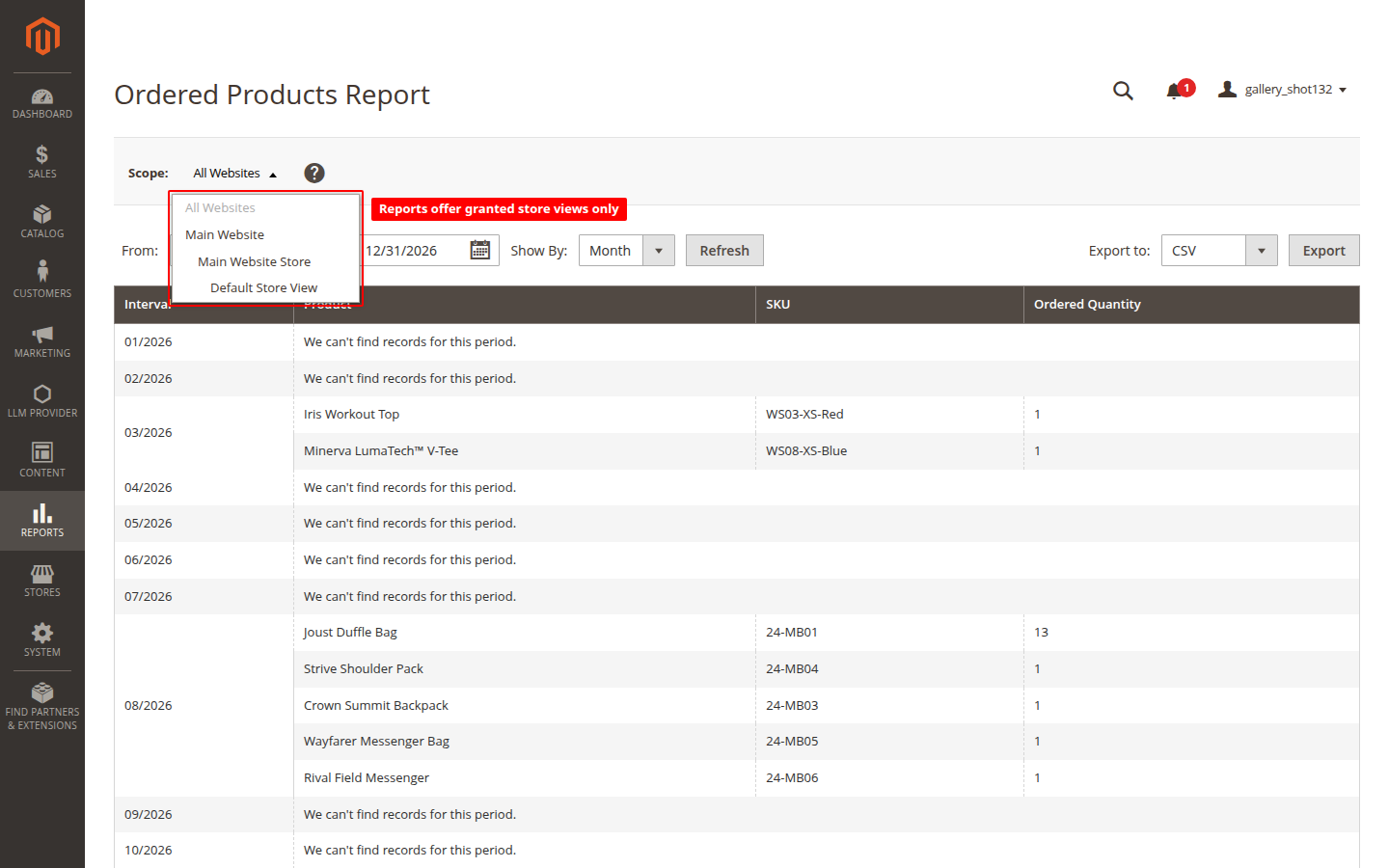Screen dimensions: 1389x868
Task: Open the To-date calendar picker
Action: coord(479,251)
